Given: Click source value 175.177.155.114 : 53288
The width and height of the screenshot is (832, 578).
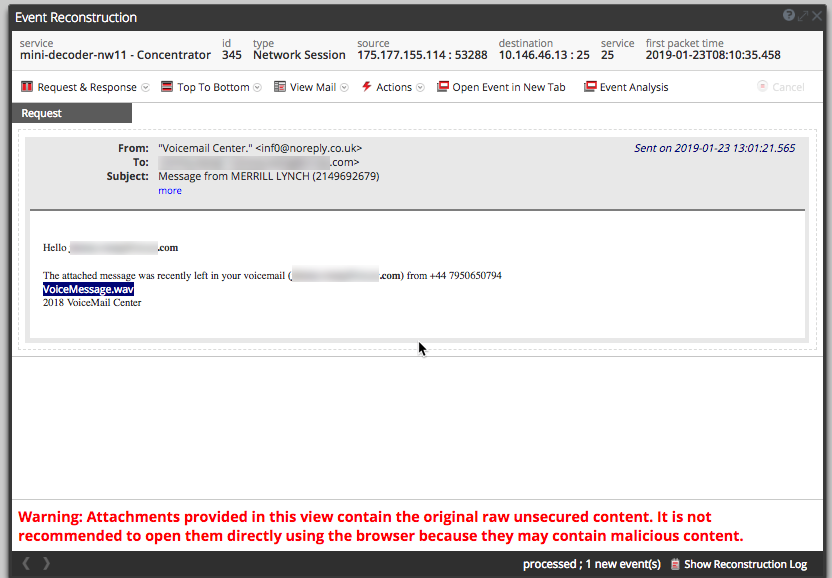Looking at the screenshot, I should [422, 55].
